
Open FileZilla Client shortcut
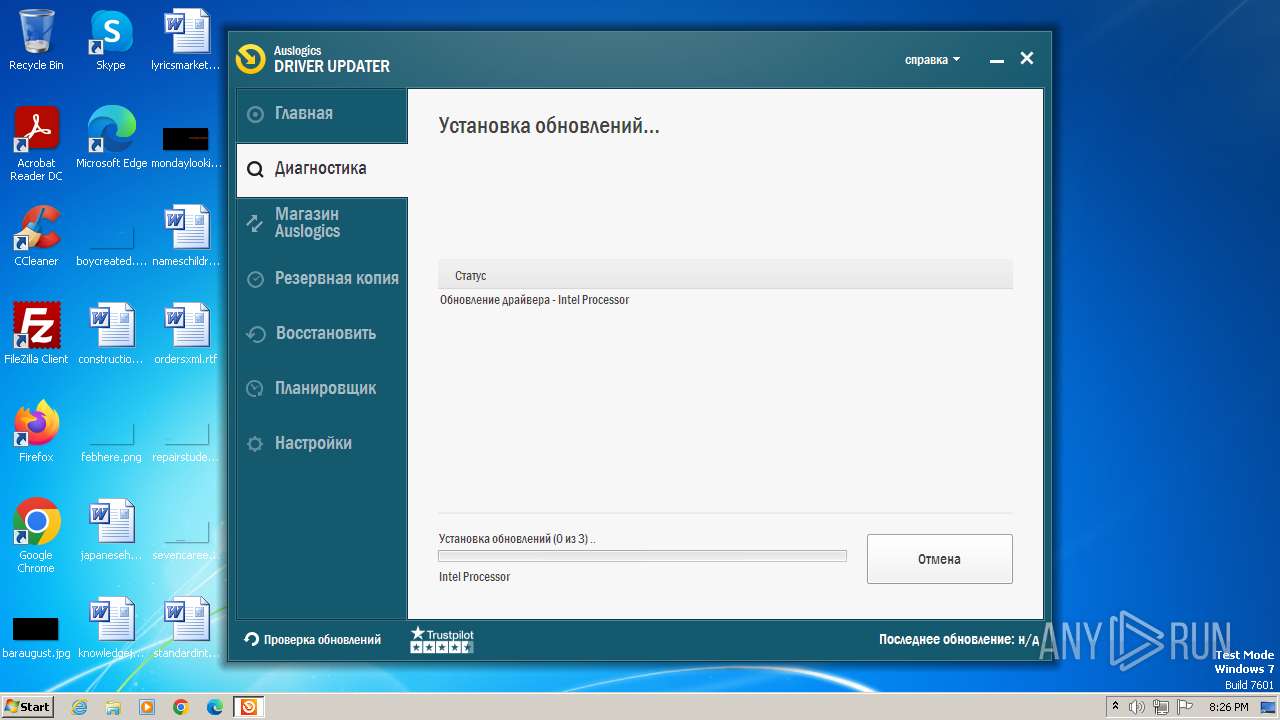pyautogui.click(x=36, y=334)
